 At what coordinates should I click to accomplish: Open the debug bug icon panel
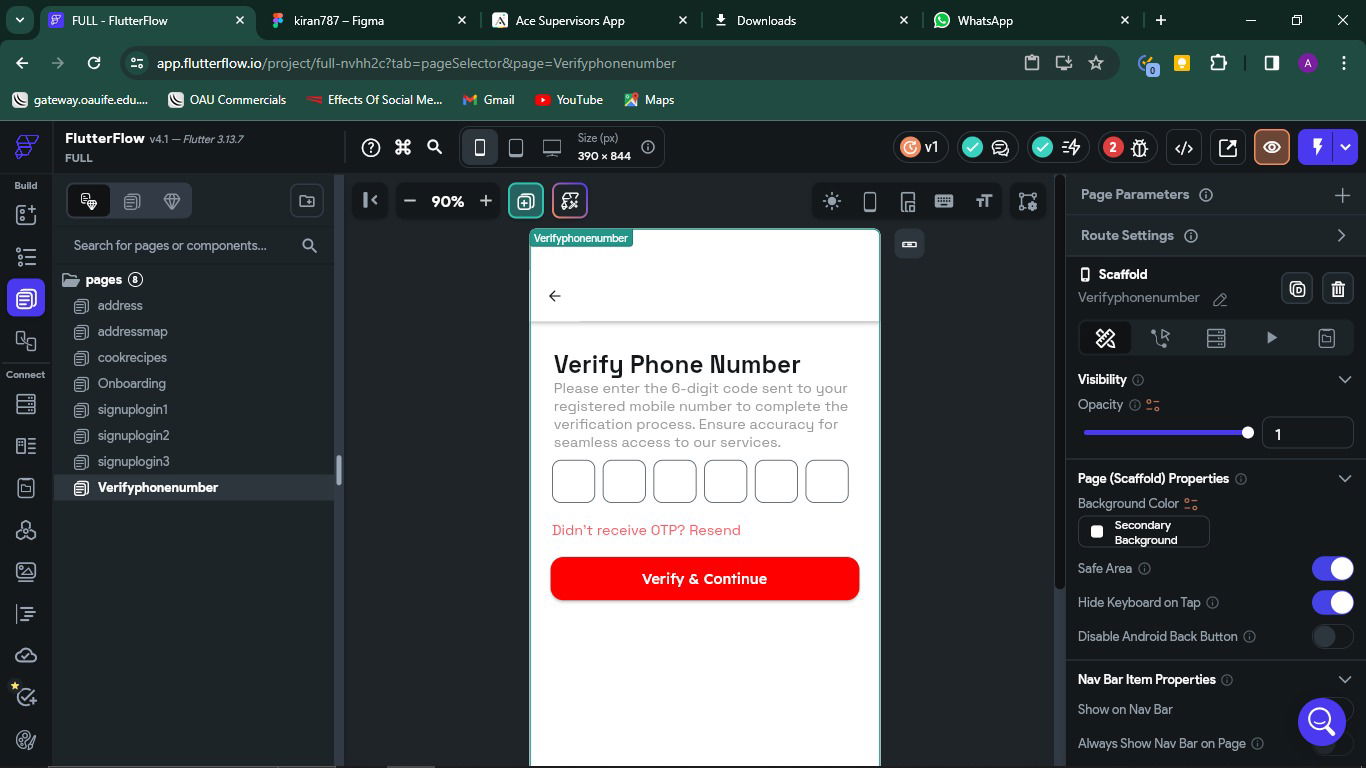click(1139, 148)
